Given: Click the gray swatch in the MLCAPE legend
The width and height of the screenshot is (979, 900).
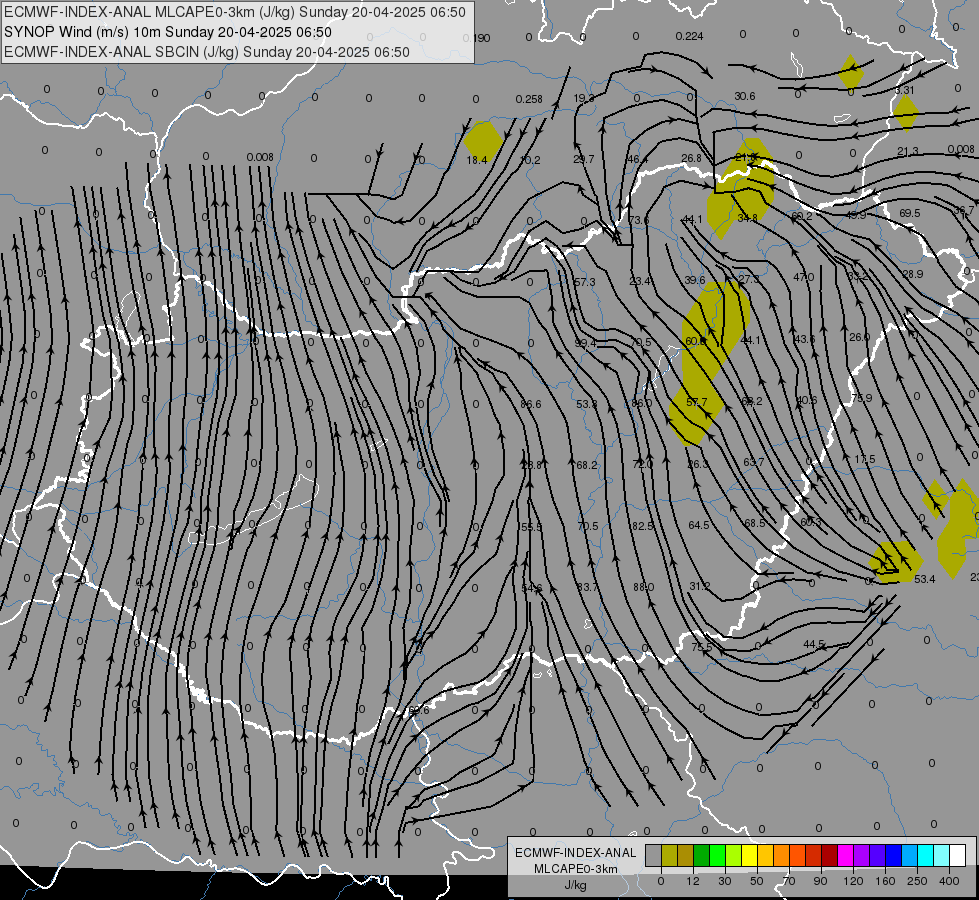Looking at the screenshot, I should pyautogui.click(x=653, y=855).
